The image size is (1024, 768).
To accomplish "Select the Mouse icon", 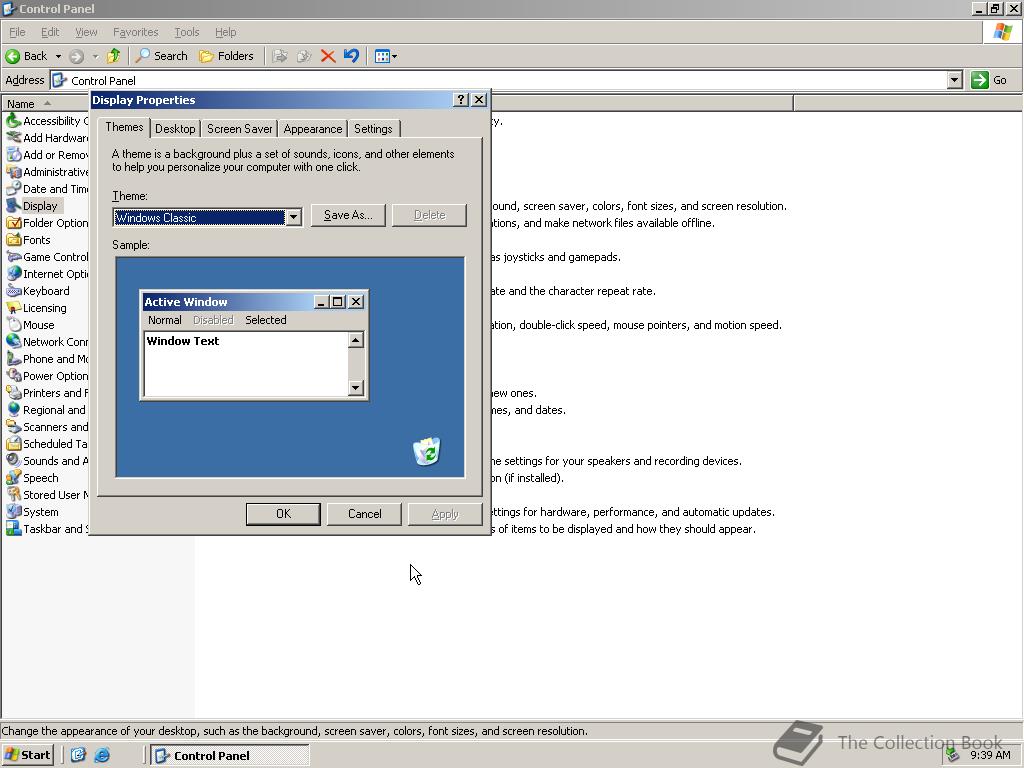I will click(13, 324).
